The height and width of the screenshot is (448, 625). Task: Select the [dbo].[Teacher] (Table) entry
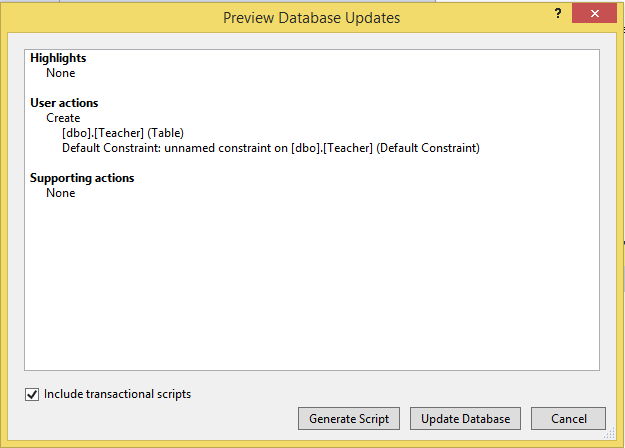122,133
